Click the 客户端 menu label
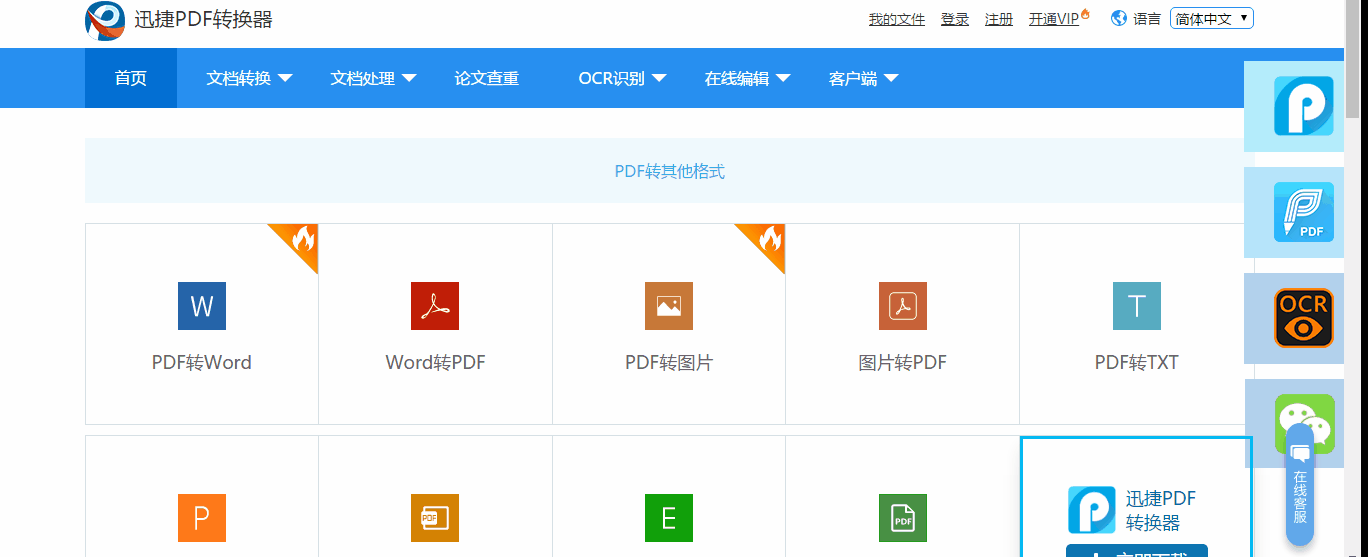The height and width of the screenshot is (557, 1368). coord(853,78)
